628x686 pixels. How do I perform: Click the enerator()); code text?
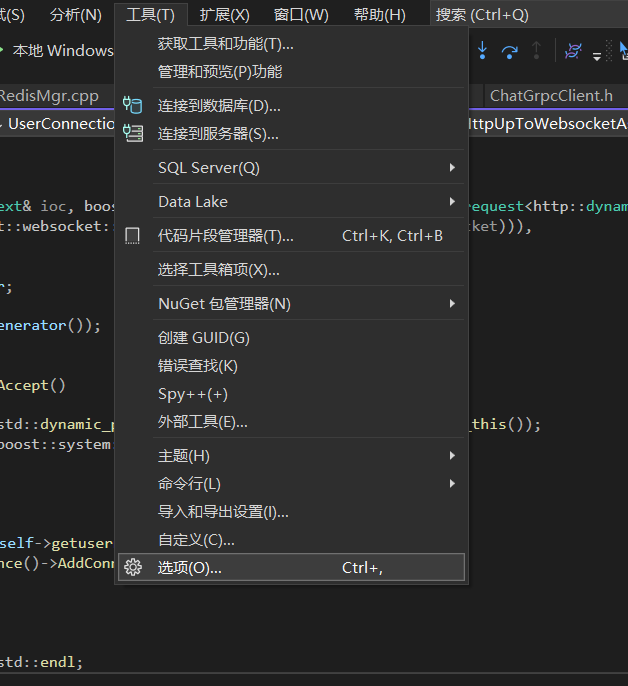pyautogui.click(x=50, y=325)
